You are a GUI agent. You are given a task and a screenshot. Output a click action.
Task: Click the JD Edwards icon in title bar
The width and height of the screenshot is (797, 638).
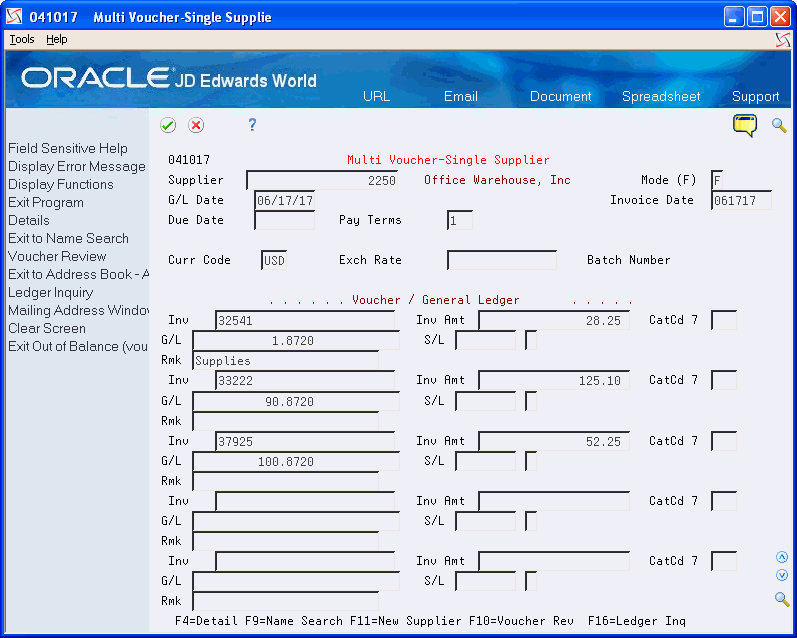tap(14, 16)
